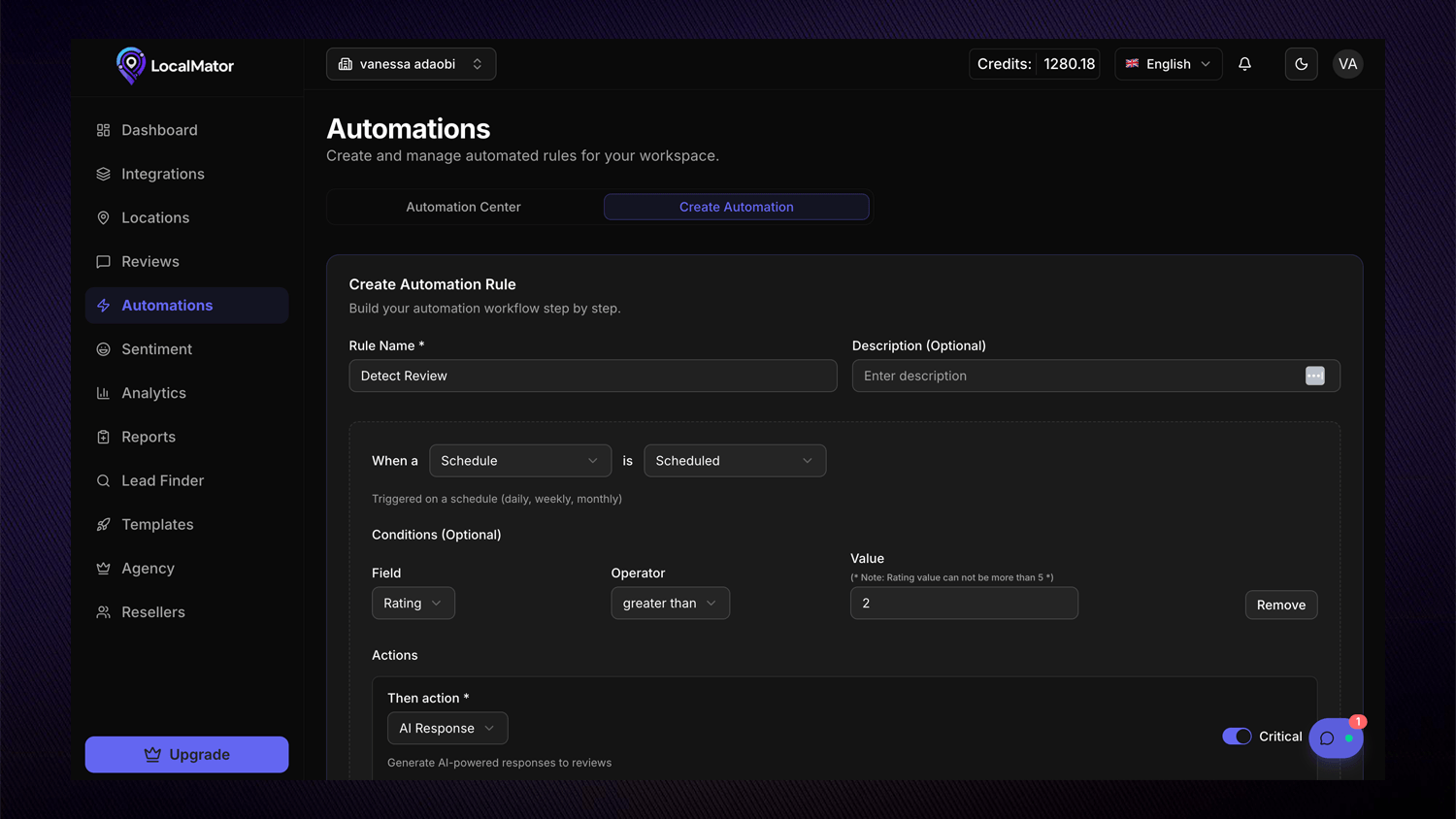Viewport: 1456px width, 819px height.
Task: Switch to the Automation Center tab
Action: [x=463, y=207]
